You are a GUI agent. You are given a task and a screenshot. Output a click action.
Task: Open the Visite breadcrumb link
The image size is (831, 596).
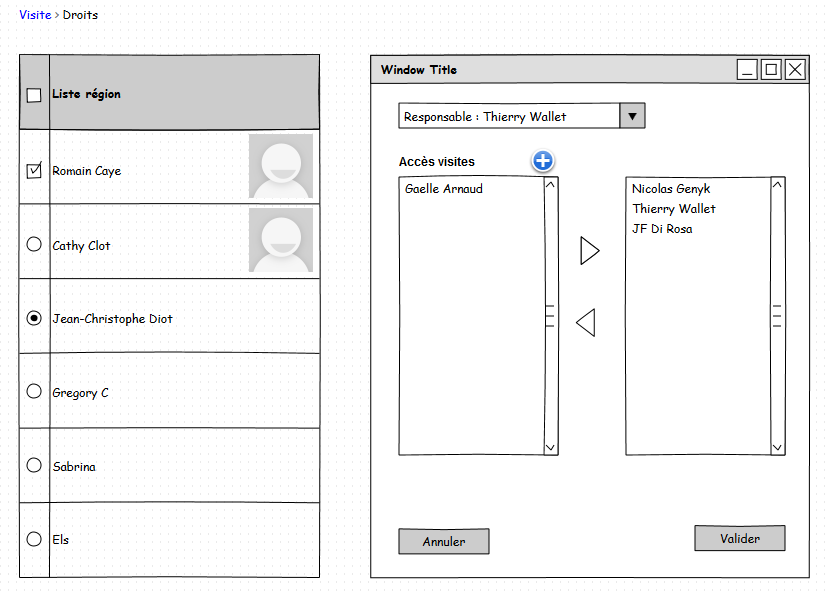(35, 15)
